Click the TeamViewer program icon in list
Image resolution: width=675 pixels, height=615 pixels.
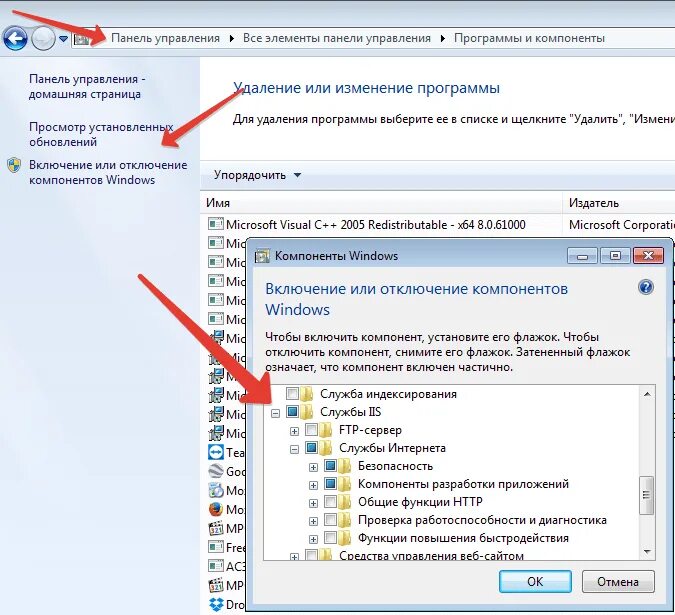(x=216, y=452)
